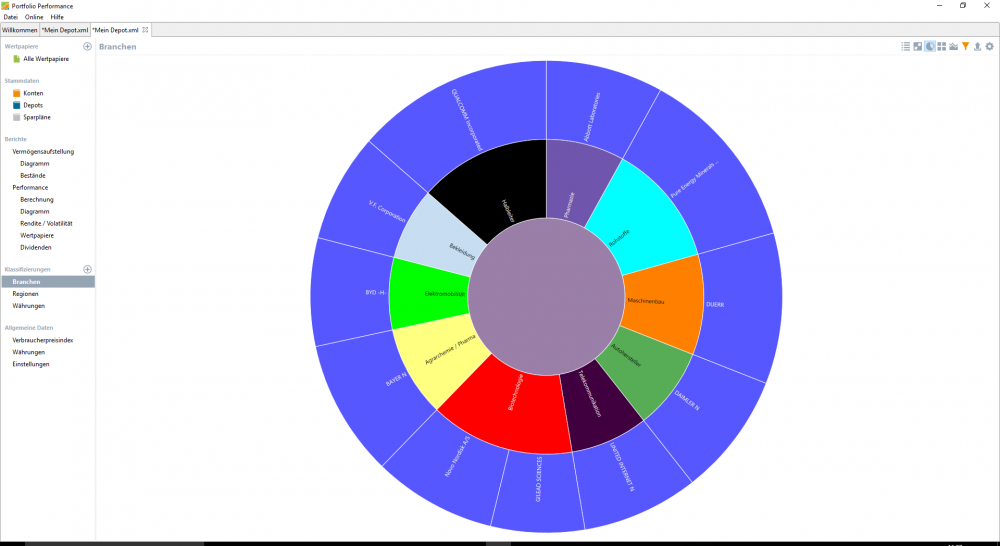Open Vermögensaufstellung report
Image resolution: width=1000 pixels, height=546 pixels.
pyautogui.click(x=43, y=152)
